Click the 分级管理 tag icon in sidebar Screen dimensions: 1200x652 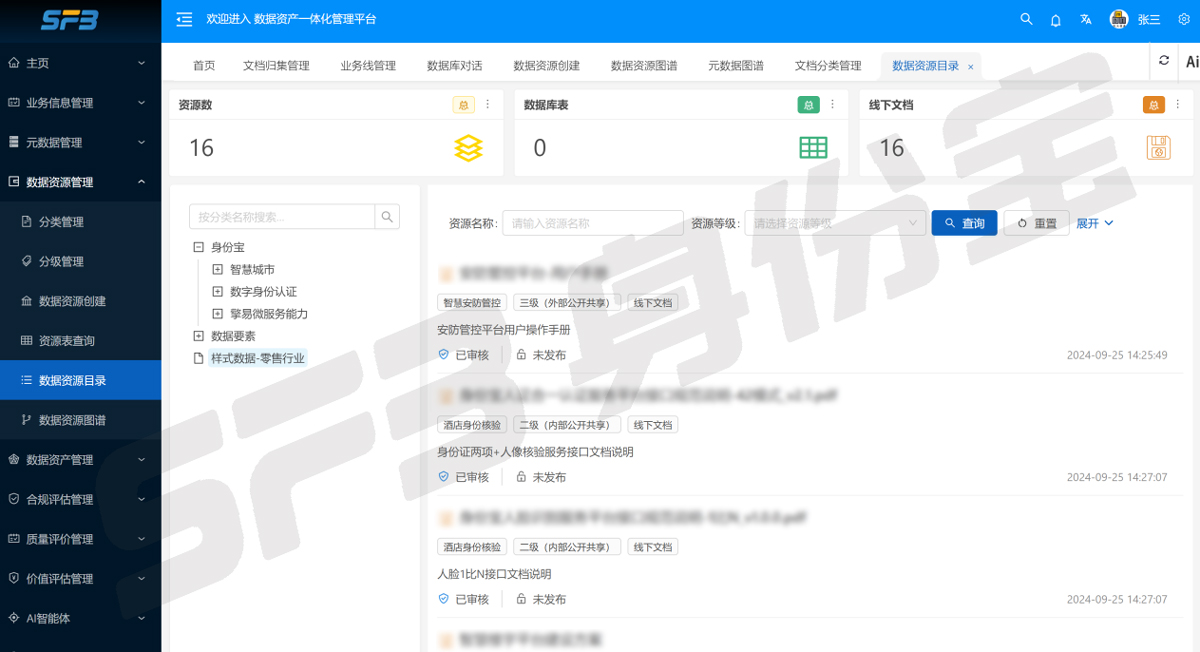pos(27,261)
